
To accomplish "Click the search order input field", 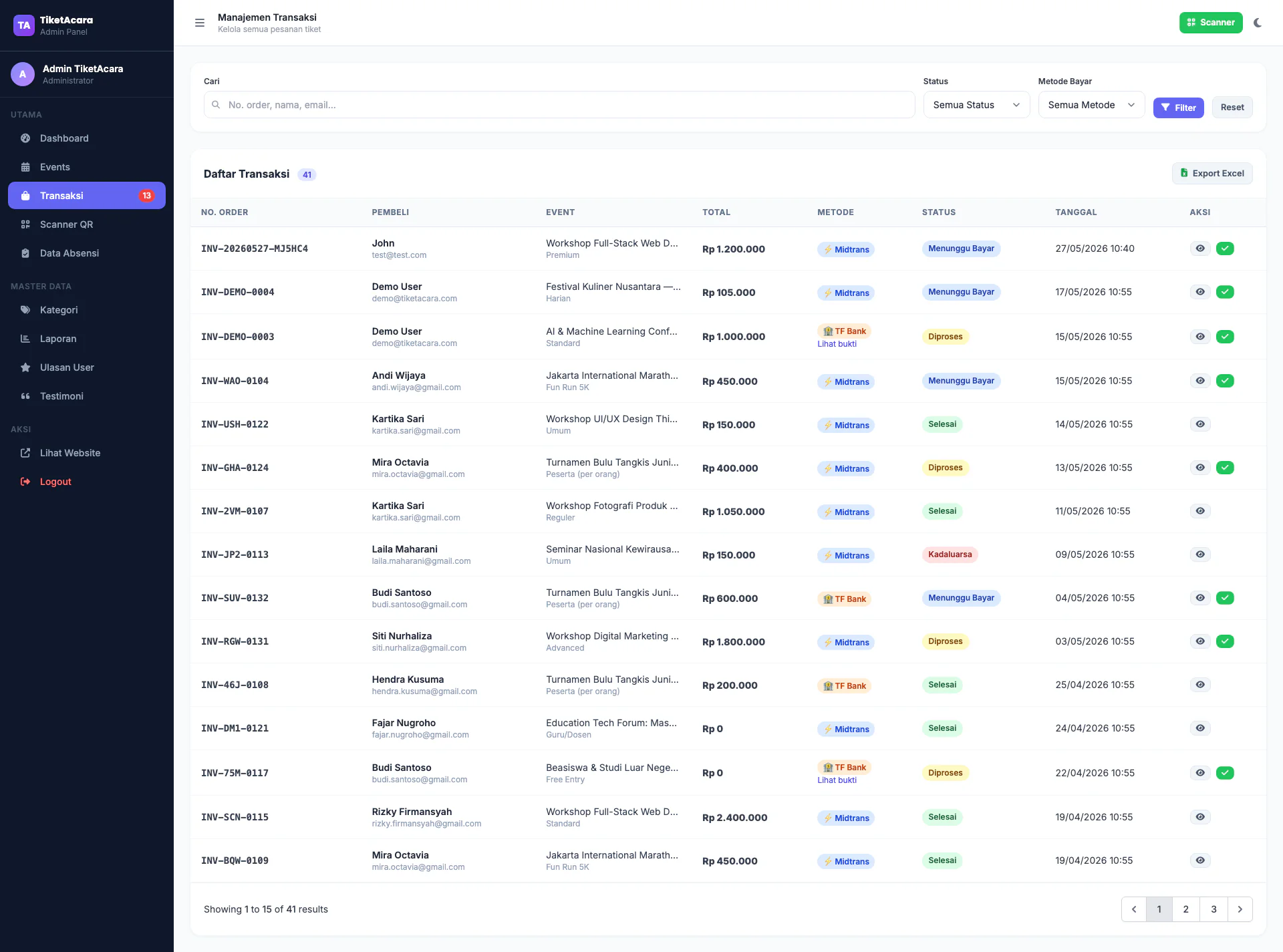I will click(559, 105).
